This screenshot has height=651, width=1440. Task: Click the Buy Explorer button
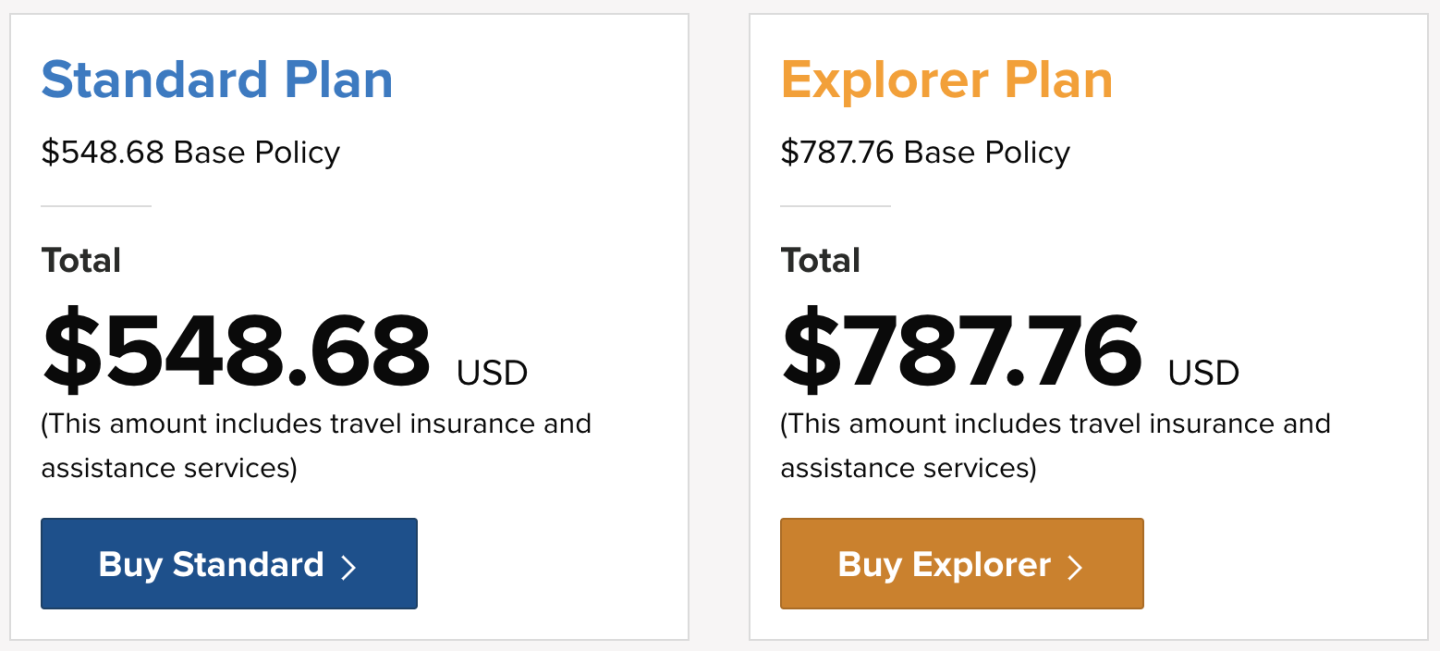961,564
